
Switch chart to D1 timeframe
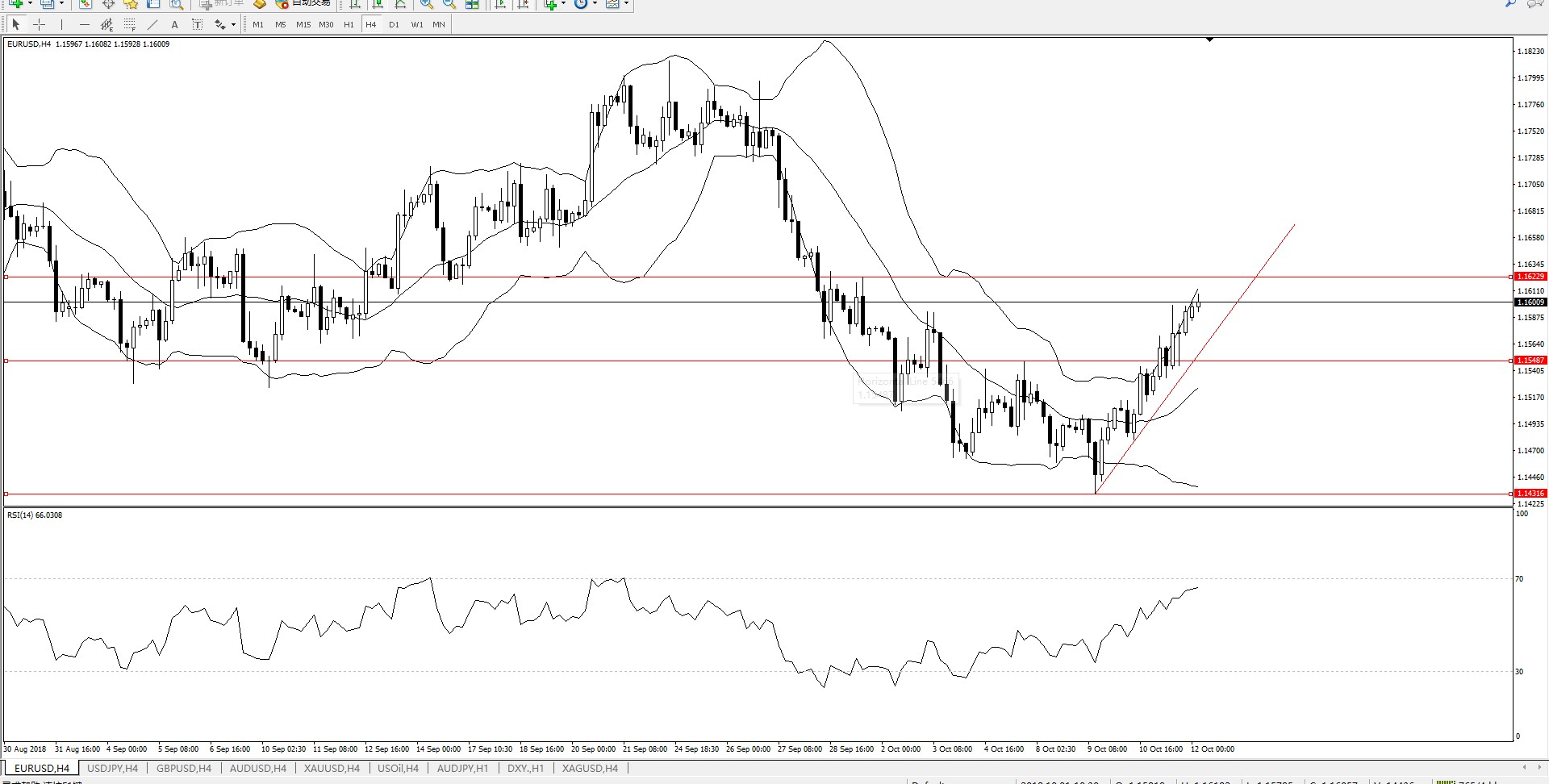394,24
